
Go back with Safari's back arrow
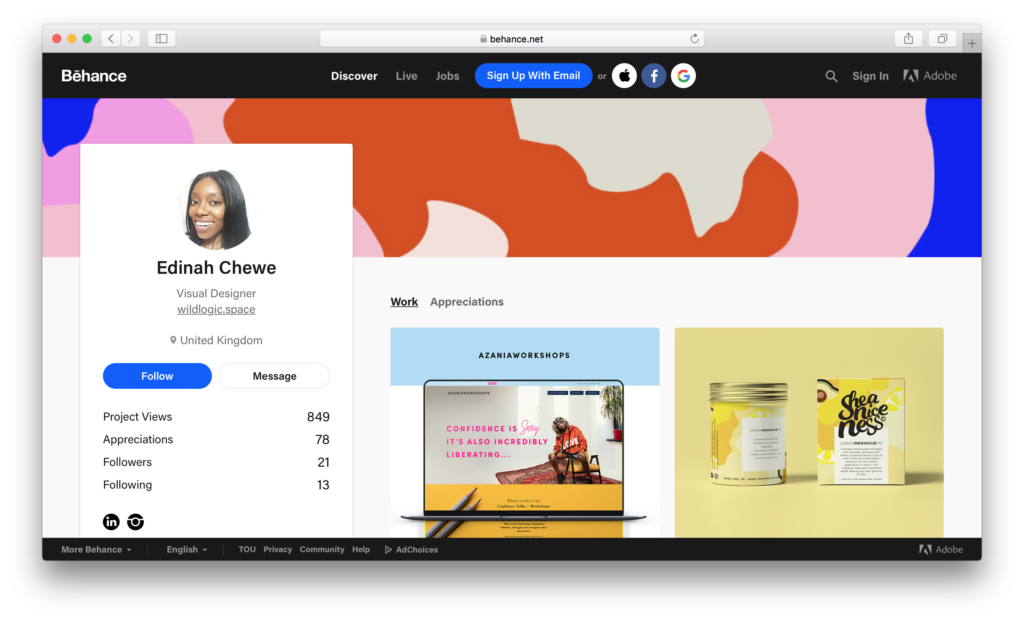click(x=111, y=39)
